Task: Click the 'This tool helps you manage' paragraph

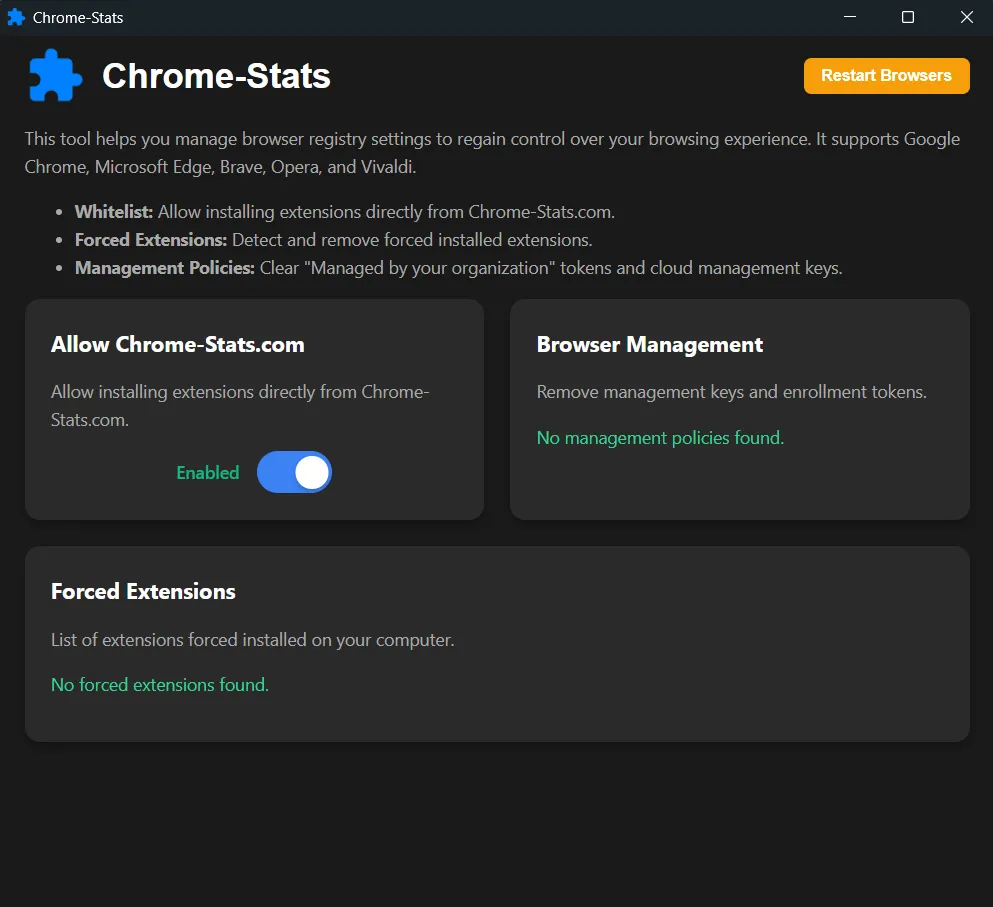Action: [492, 153]
